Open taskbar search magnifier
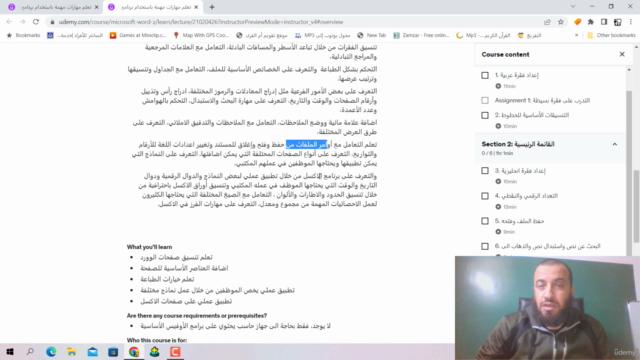Viewport: 640px width, 360px height. tap(30, 351)
